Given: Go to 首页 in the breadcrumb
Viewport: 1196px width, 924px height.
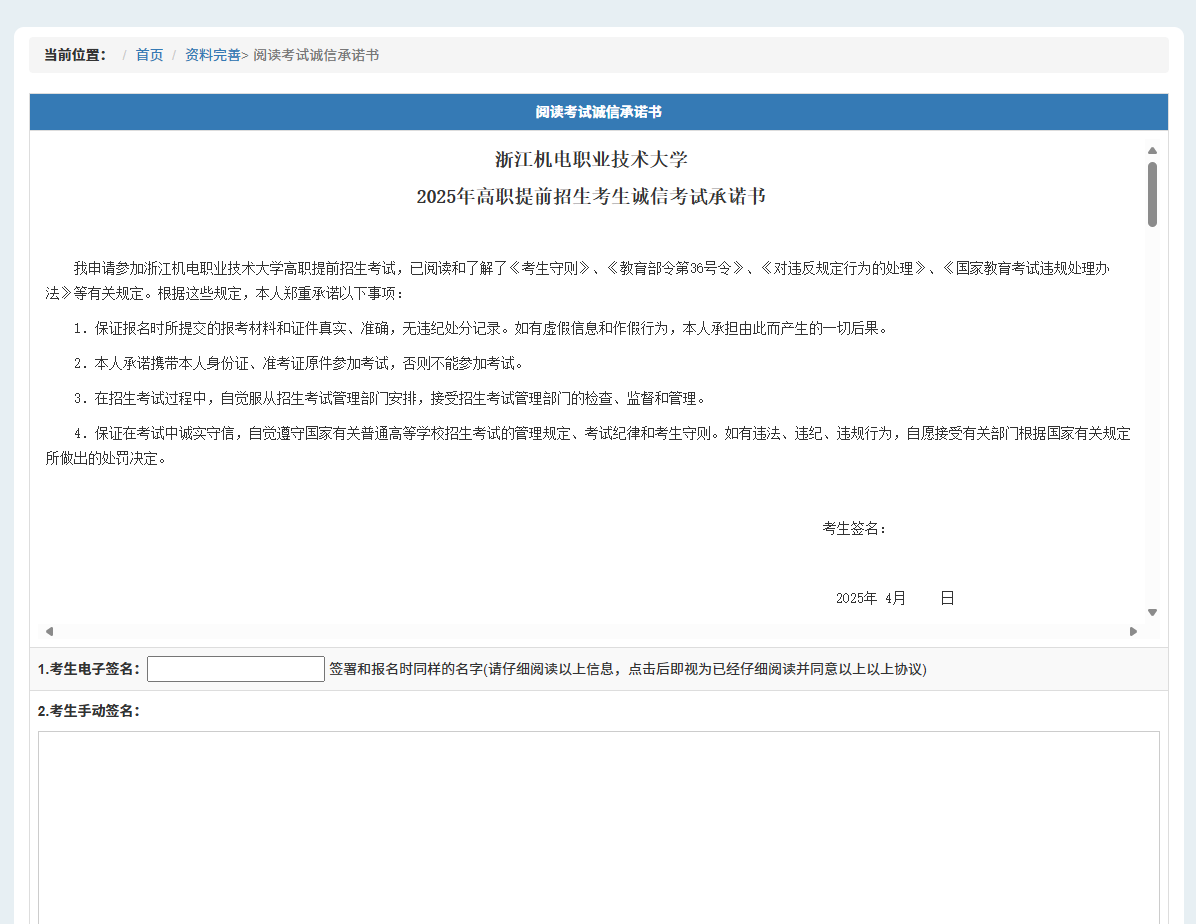Looking at the screenshot, I should pos(149,55).
